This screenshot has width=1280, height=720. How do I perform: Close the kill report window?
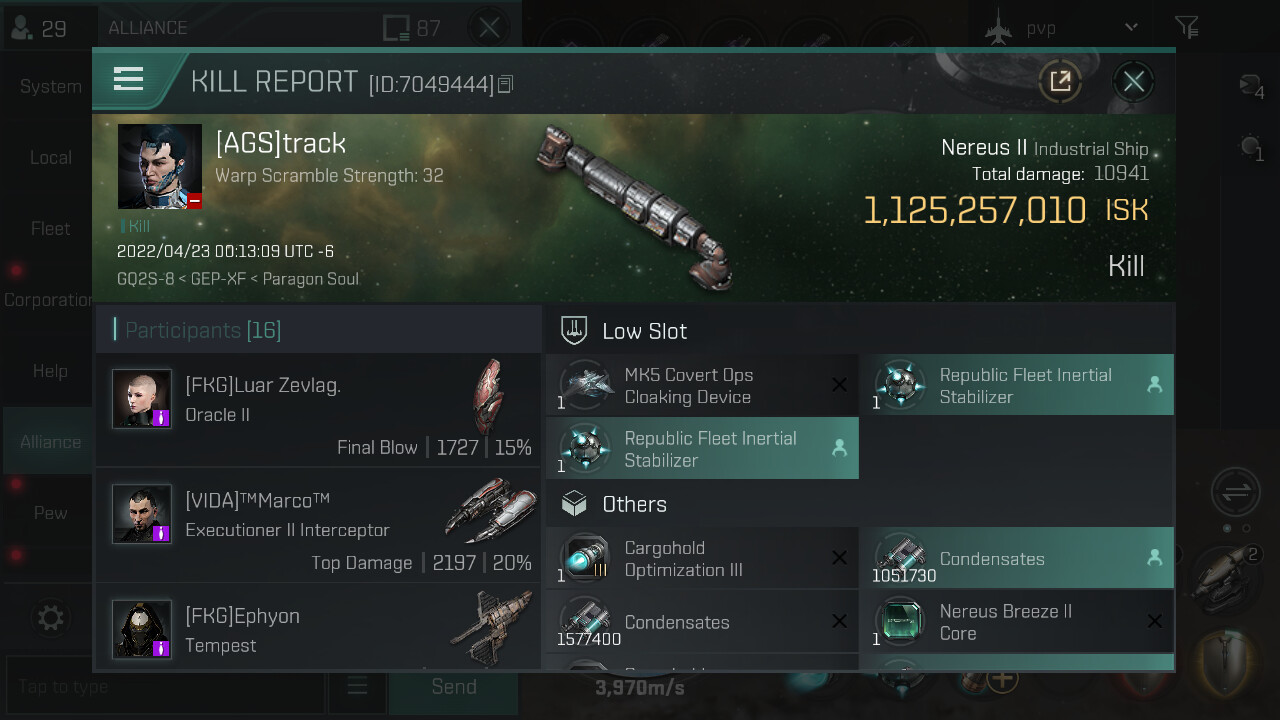coord(1133,81)
